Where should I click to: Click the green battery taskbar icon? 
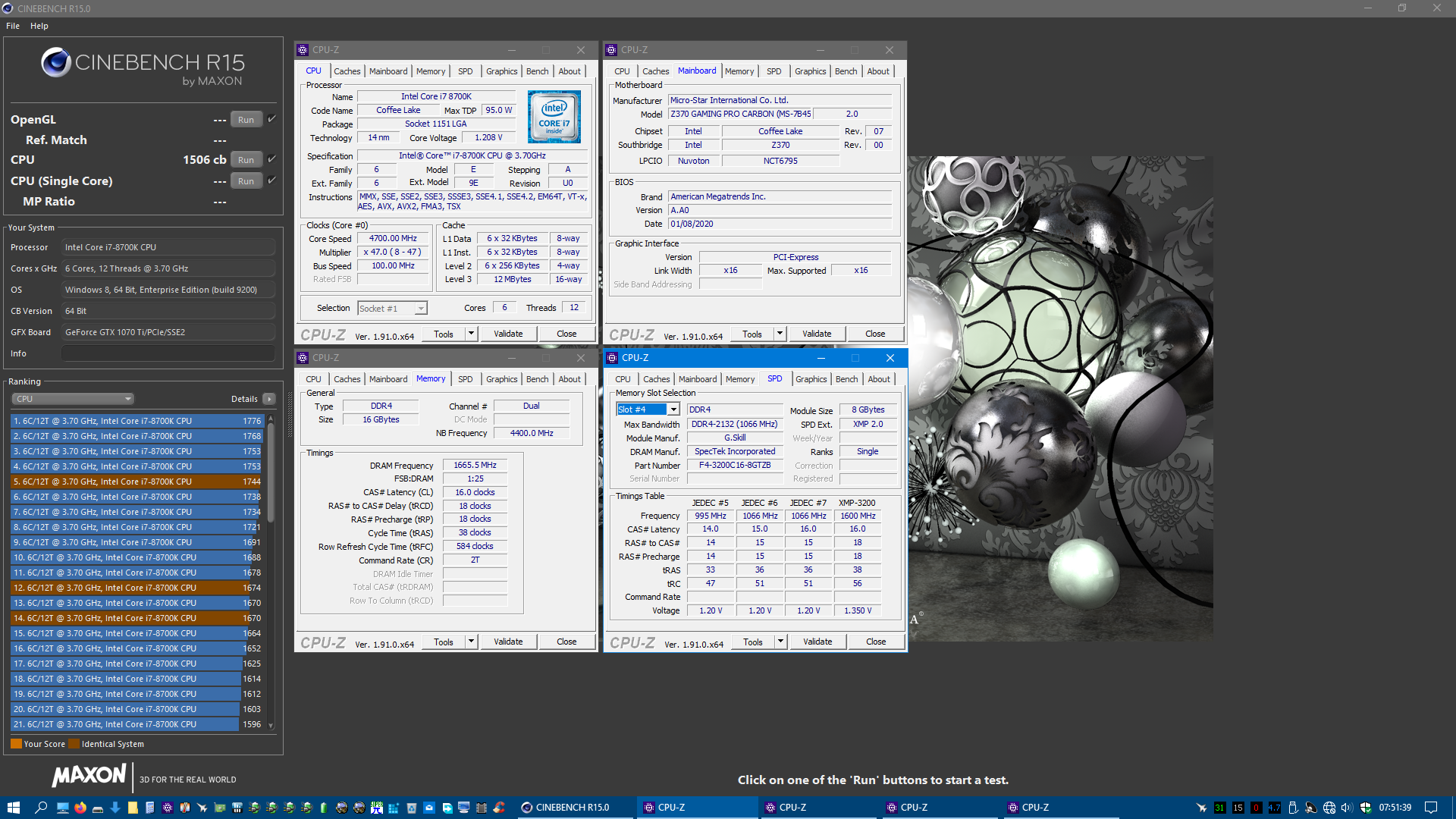tap(324, 808)
